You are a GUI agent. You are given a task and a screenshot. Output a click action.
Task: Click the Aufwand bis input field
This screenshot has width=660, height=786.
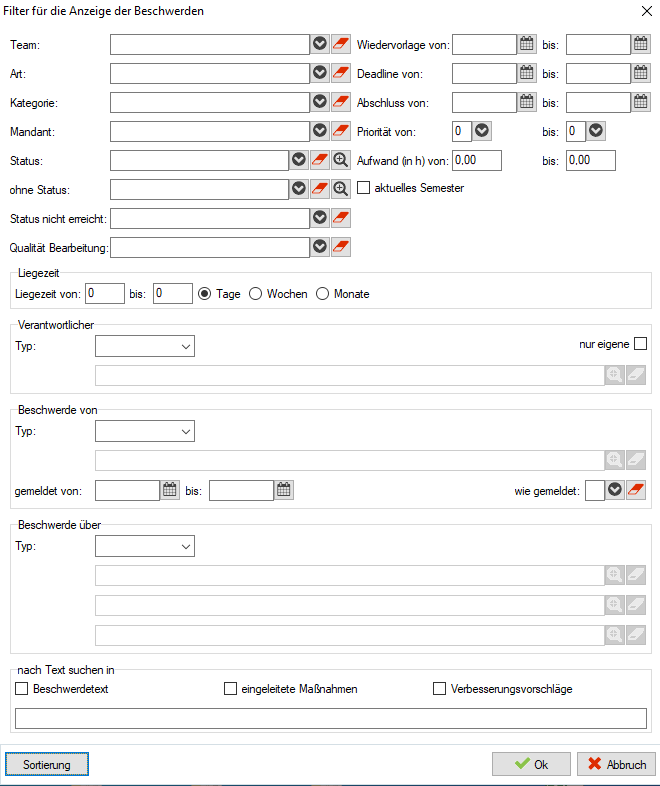(x=591, y=160)
